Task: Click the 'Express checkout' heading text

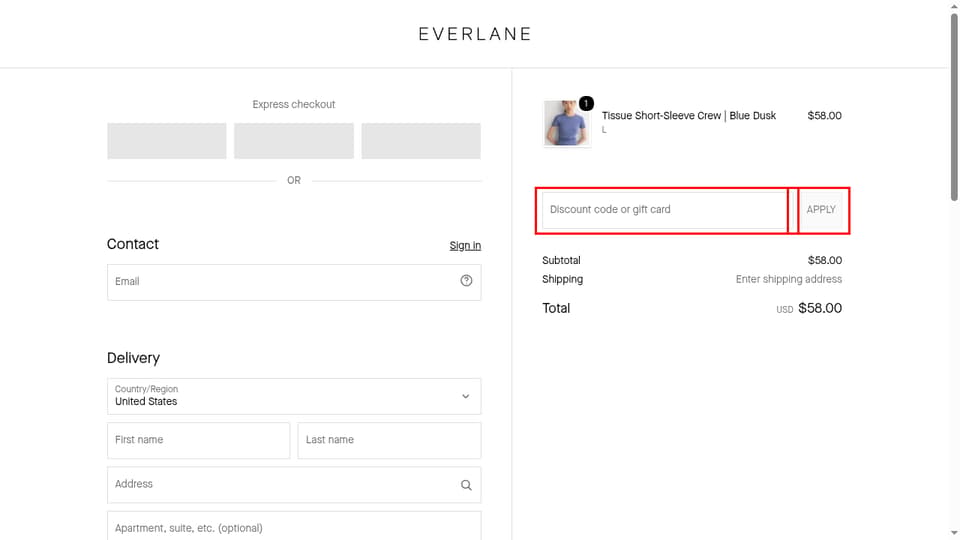Action: point(294,105)
